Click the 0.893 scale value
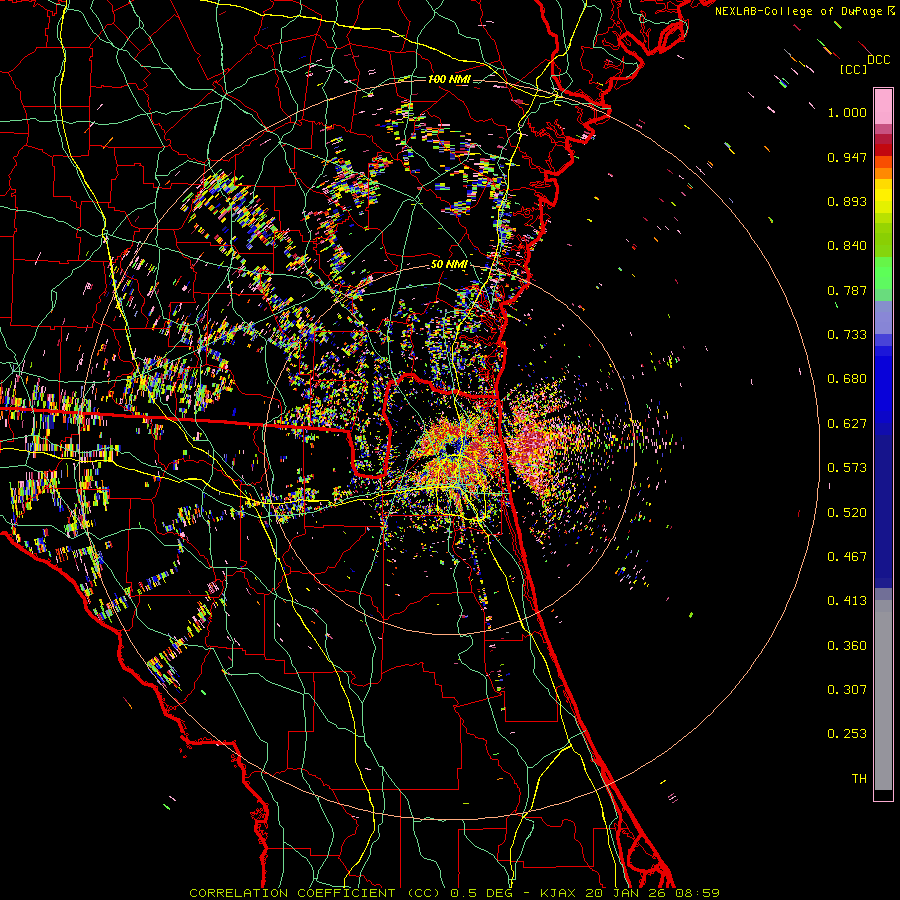Screen dimensions: 900x900 [847, 201]
